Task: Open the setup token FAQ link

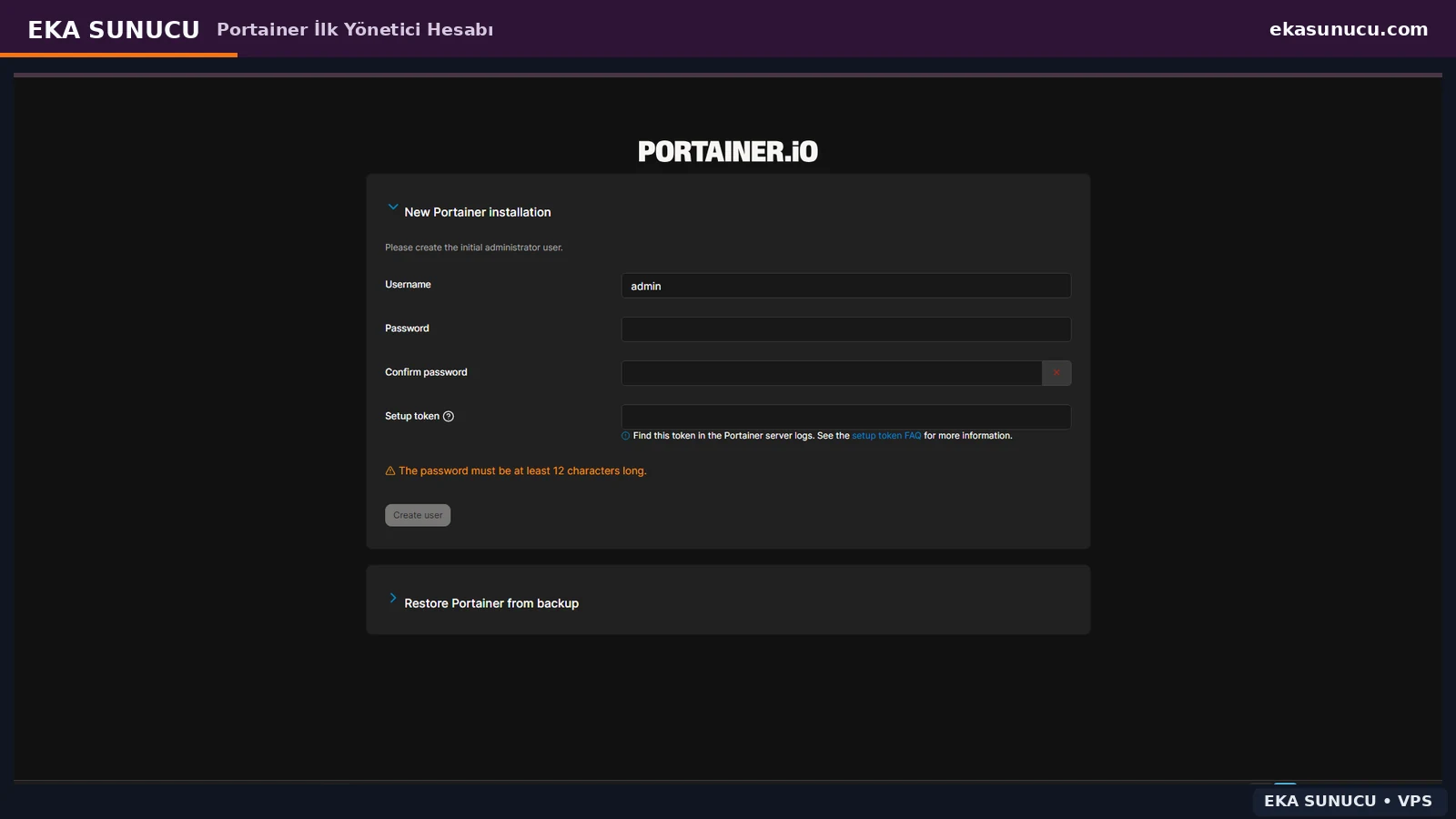Action: click(886, 436)
